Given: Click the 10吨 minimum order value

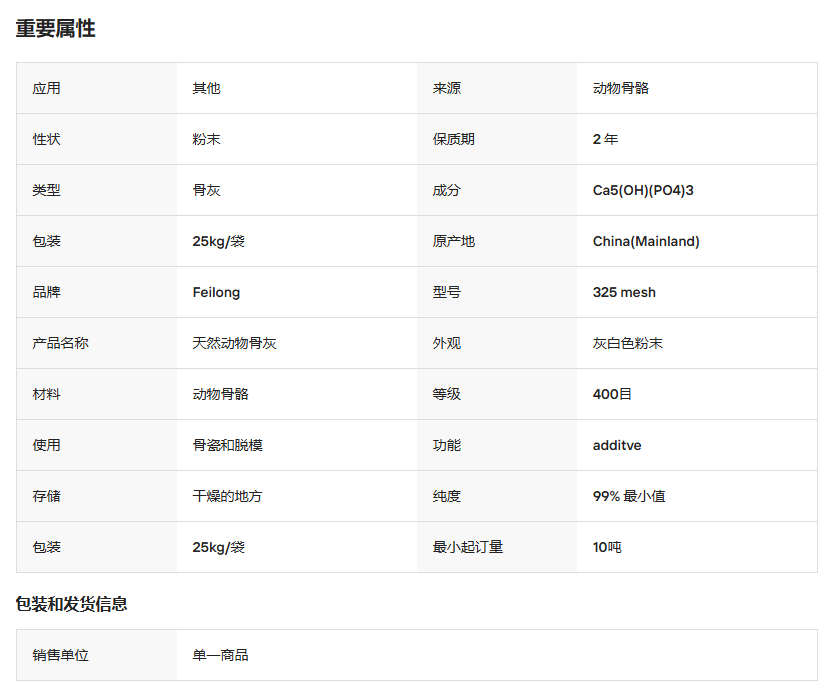Looking at the screenshot, I should pos(607,547).
